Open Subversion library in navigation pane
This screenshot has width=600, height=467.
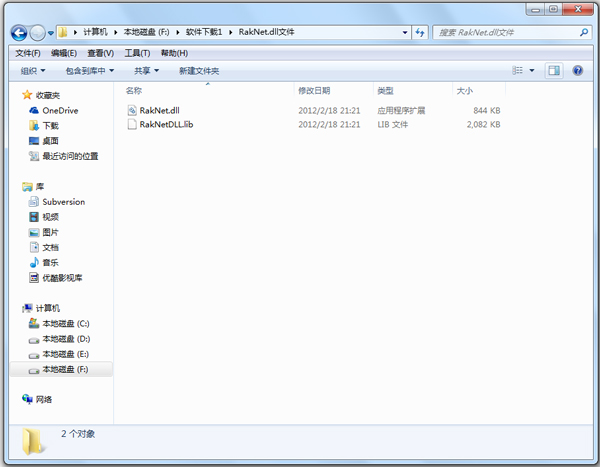pyautogui.click(x=63, y=201)
